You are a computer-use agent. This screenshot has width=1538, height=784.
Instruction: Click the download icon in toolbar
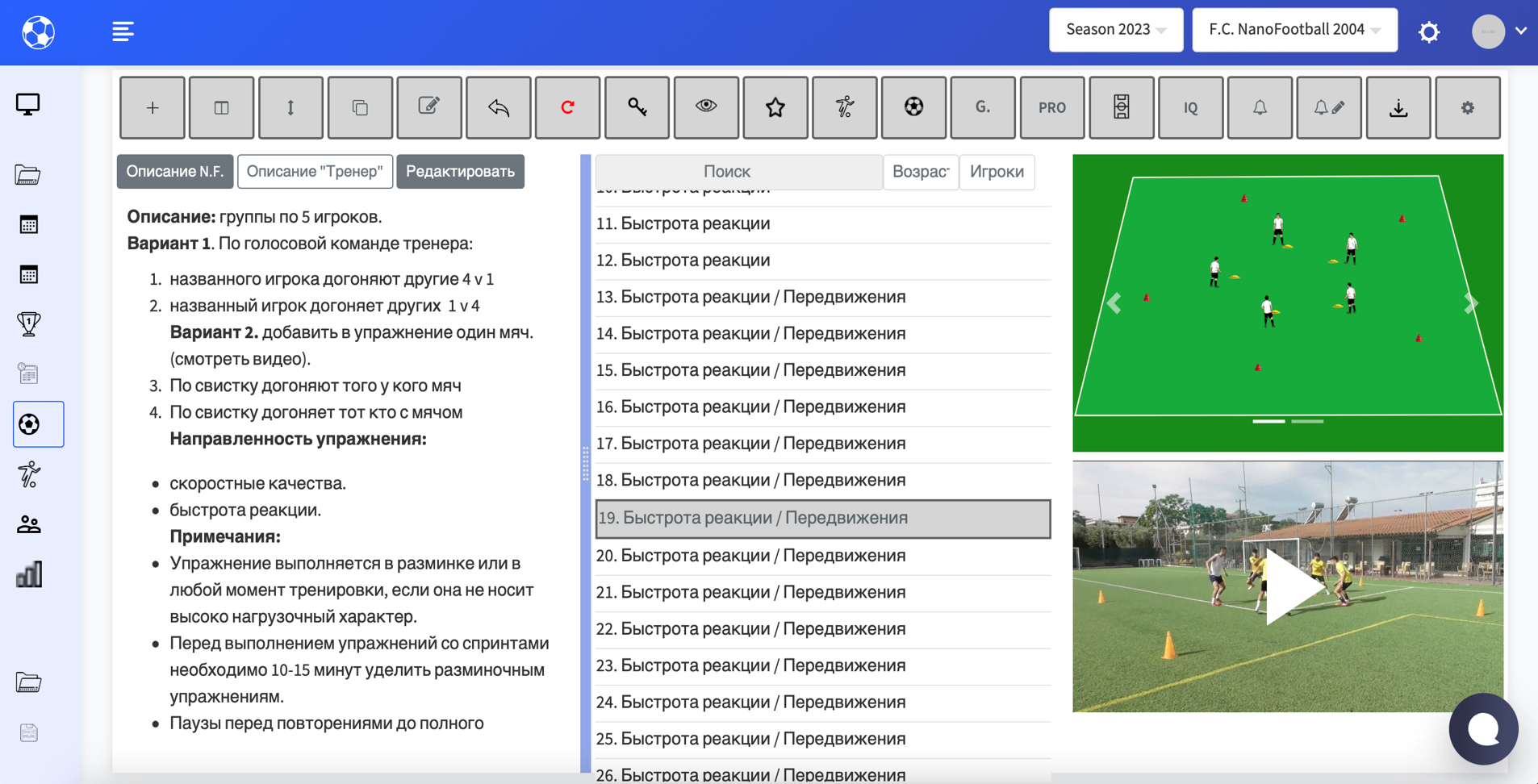click(1398, 107)
